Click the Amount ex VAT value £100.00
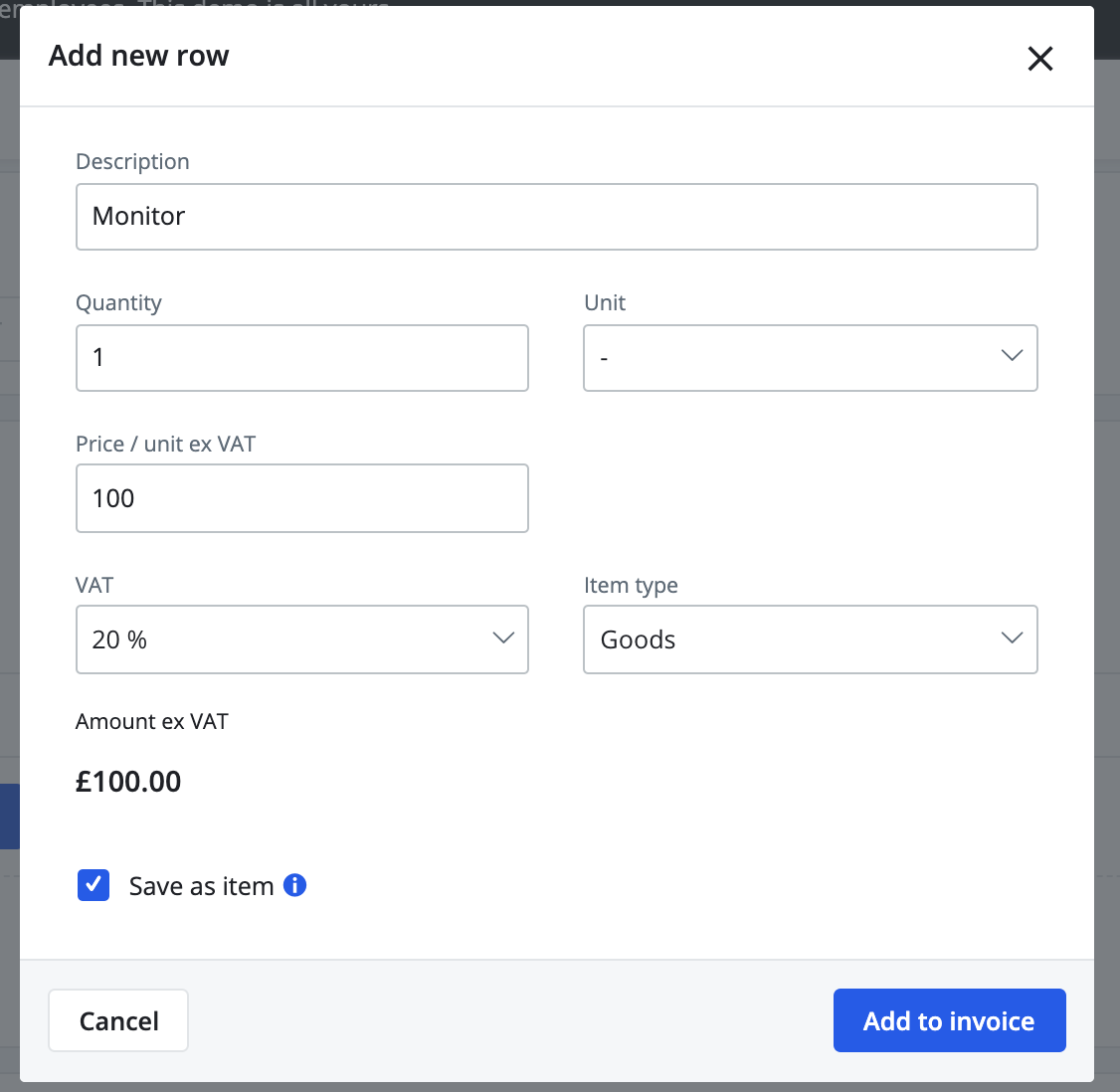 127,782
